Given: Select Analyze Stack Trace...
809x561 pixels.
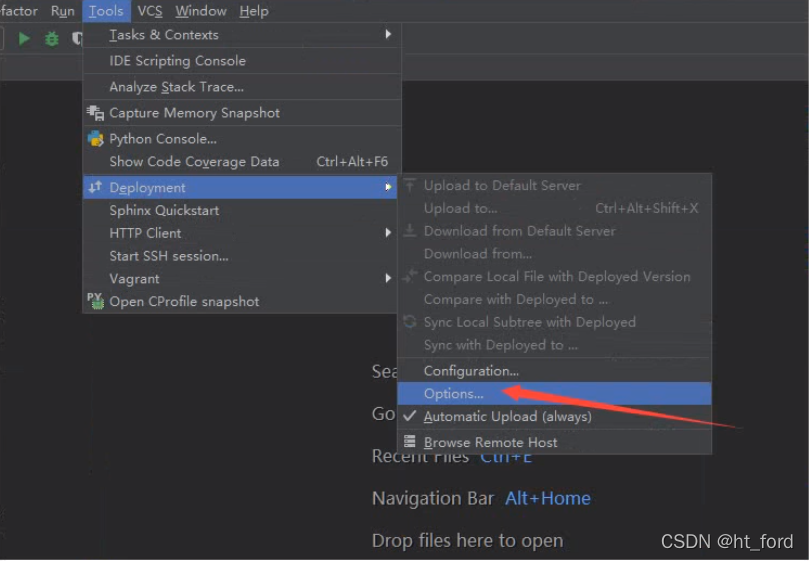Looking at the screenshot, I should [242, 87].
